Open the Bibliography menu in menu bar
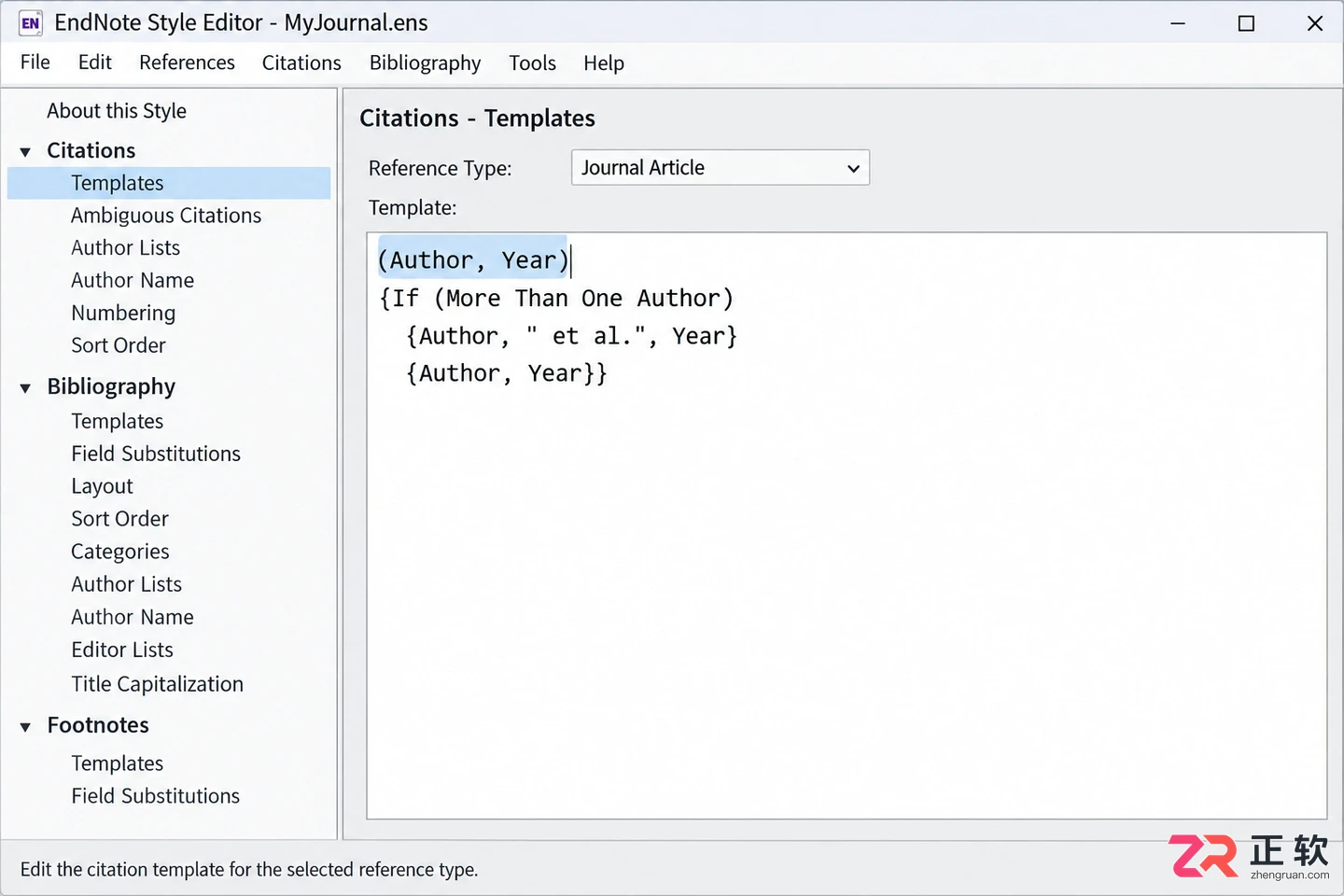1344x896 pixels. pyautogui.click(x=425, y=63)
